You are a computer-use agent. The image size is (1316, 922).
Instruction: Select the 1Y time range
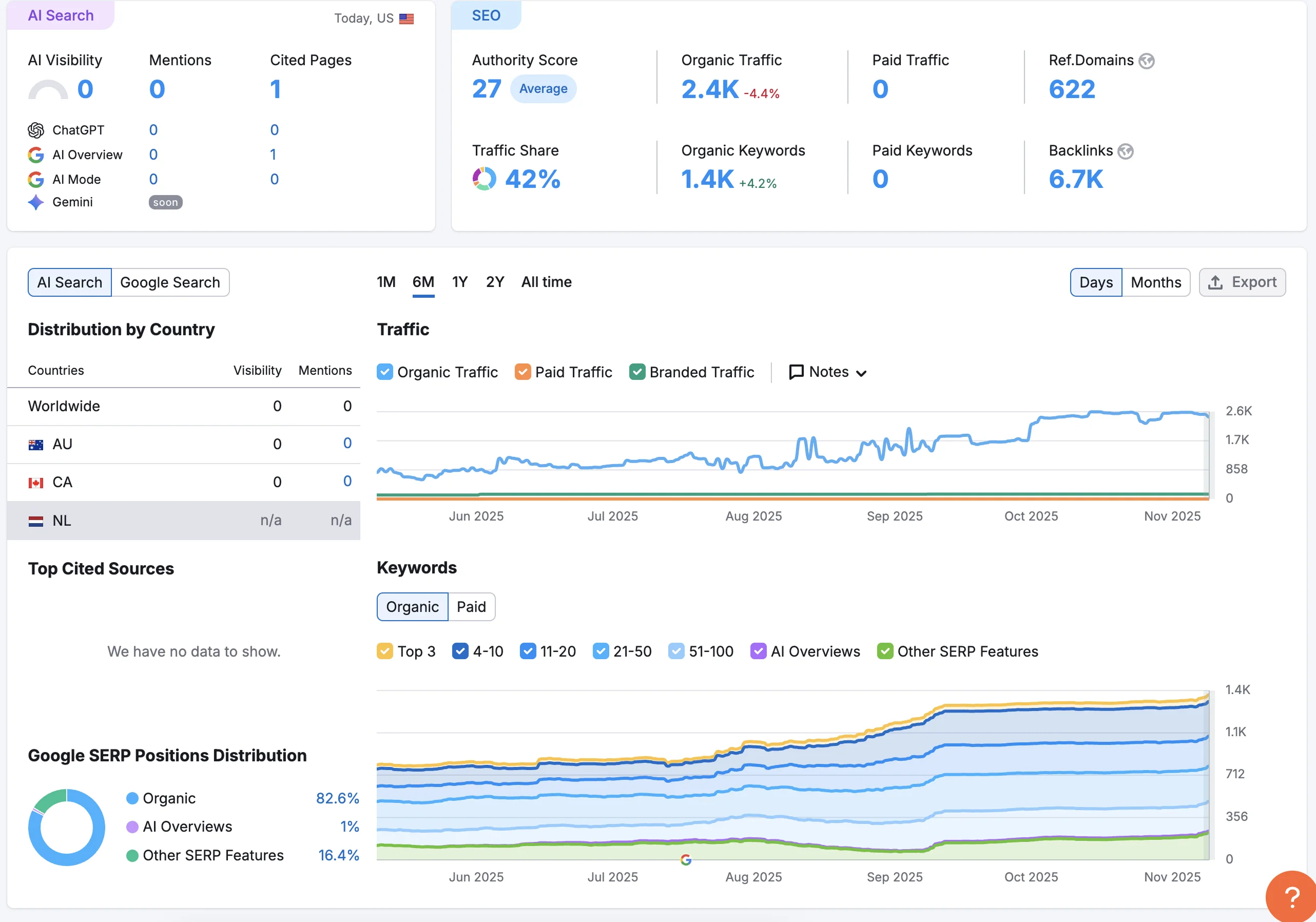tap(460, 282)
